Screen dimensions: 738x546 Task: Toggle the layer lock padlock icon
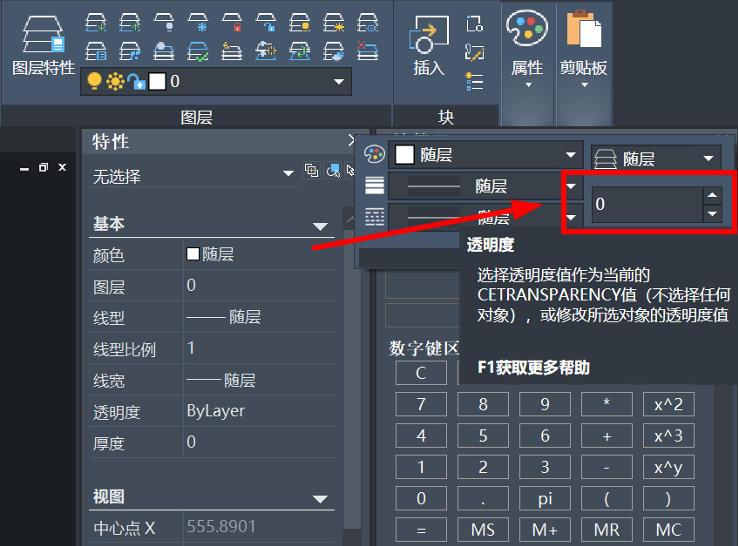pos(135,81)
